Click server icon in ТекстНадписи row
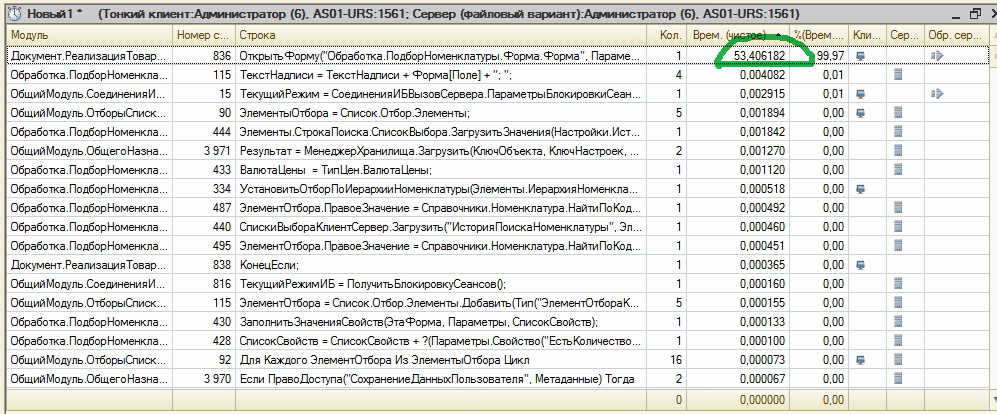Image resolution: width=997 pixels, height=414 pixels. (x=898, y=75)
